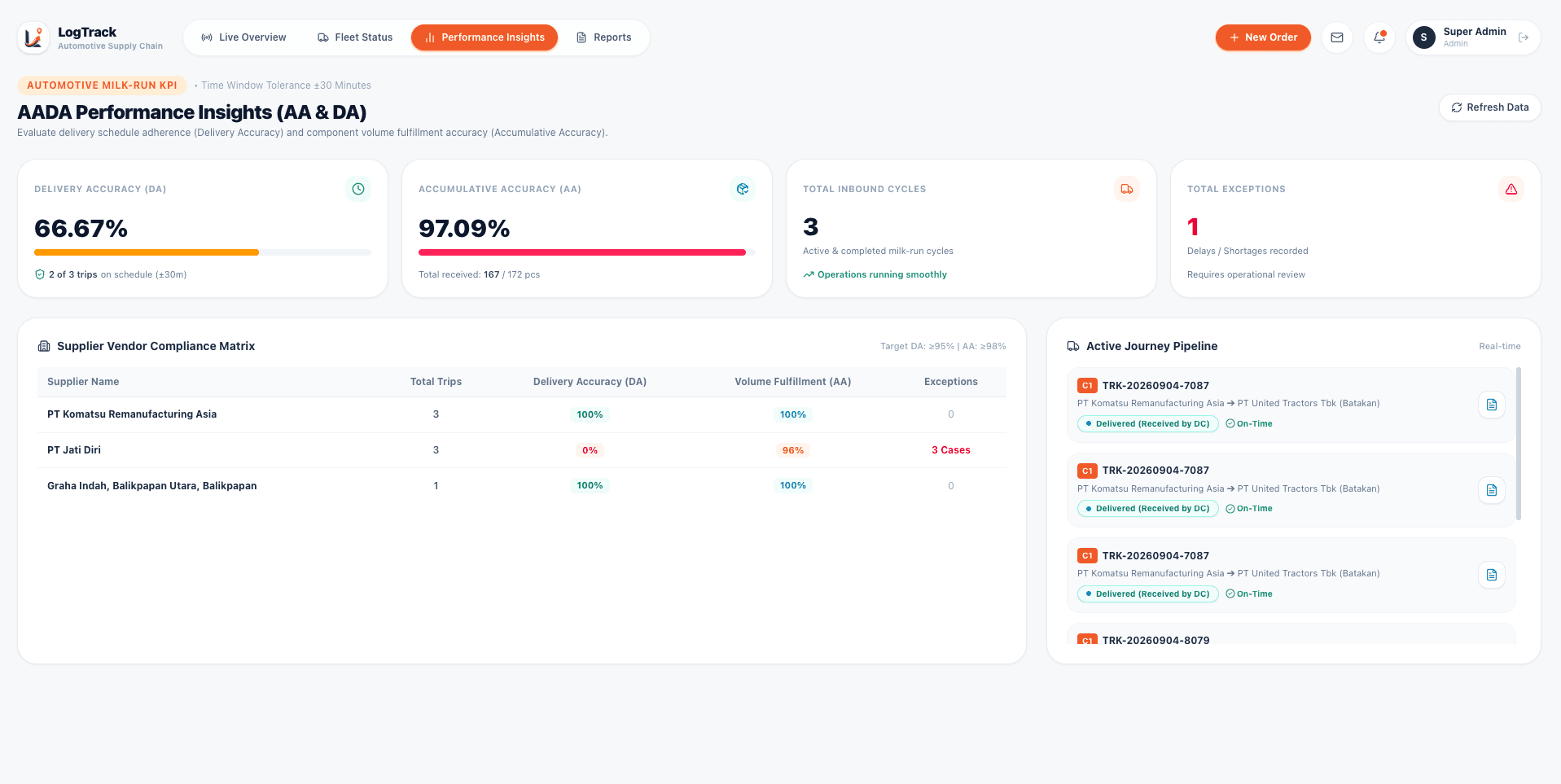The height and width of the screenshot is (784, 1561).
Task: Click the Delivery Accuracy (DA) column header
Action: point(590,382)
